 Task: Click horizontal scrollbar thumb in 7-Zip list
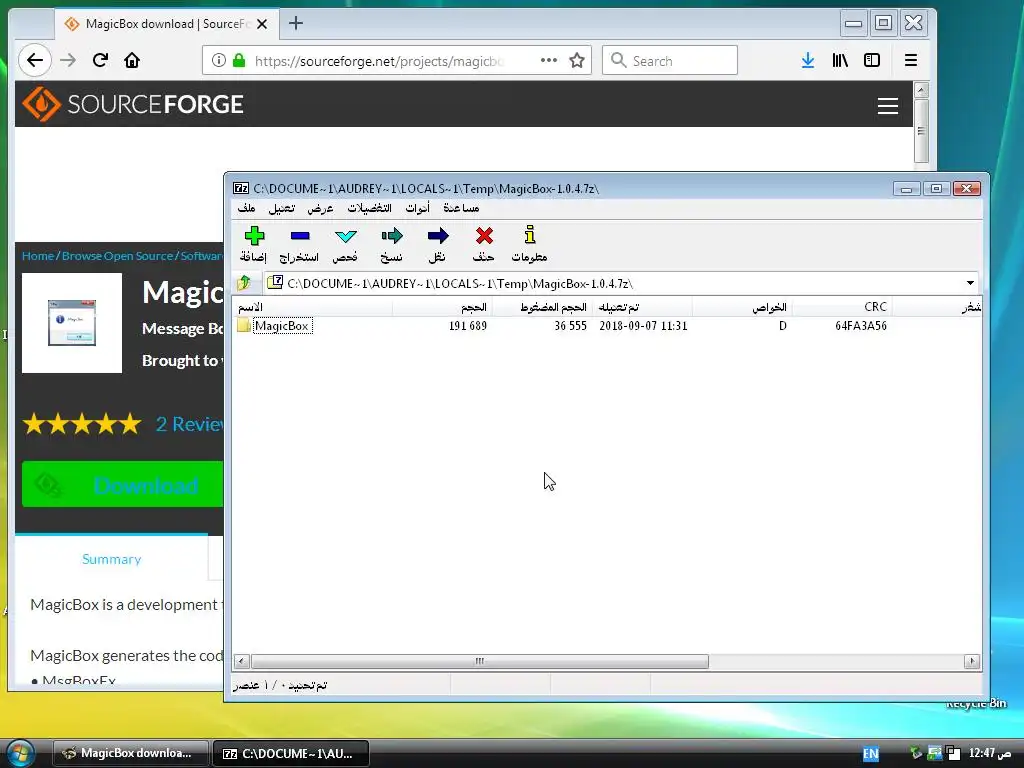pyautogui.click(x=479, y=662)
